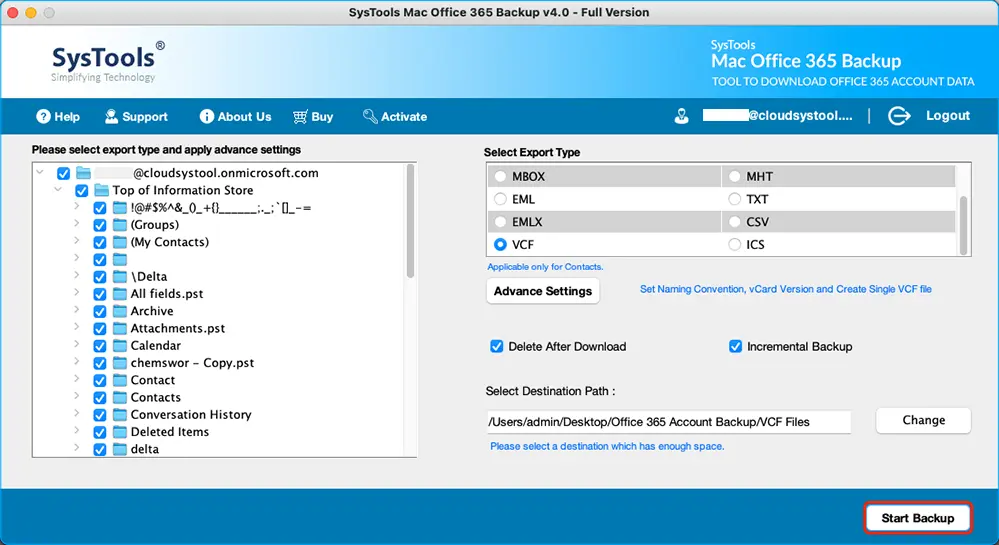Expand the Contacts folder node

pos(76,396)
